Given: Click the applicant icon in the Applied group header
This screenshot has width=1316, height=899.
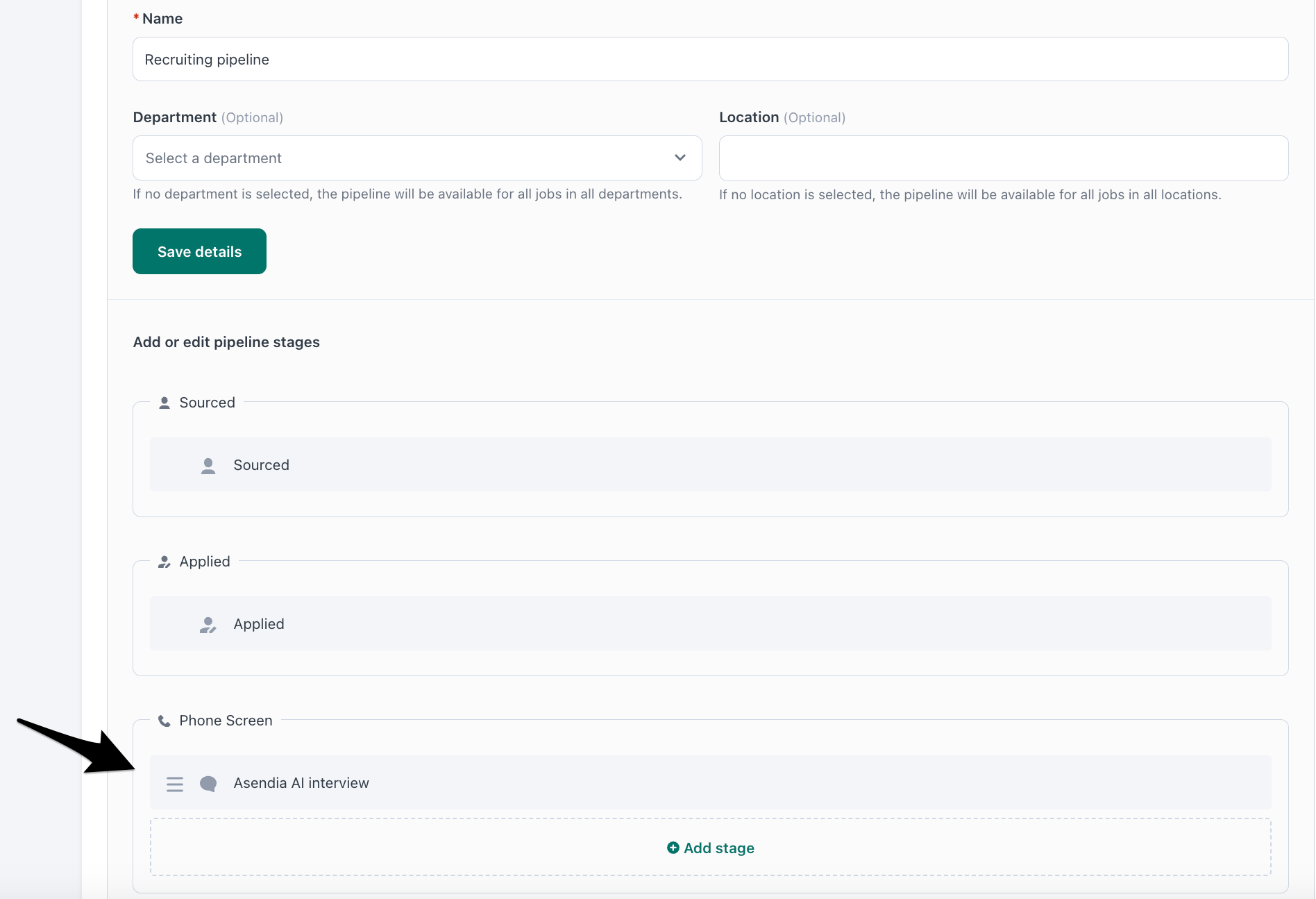Looking at the screenshot, I should pyautogui.click(x=164, y=562).
